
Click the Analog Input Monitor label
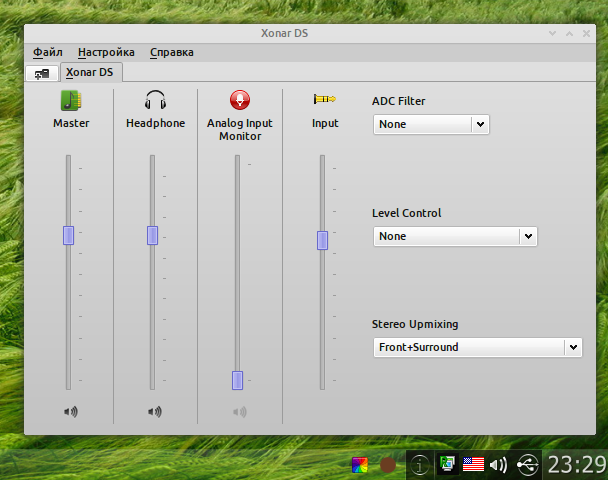coord(240,129)
